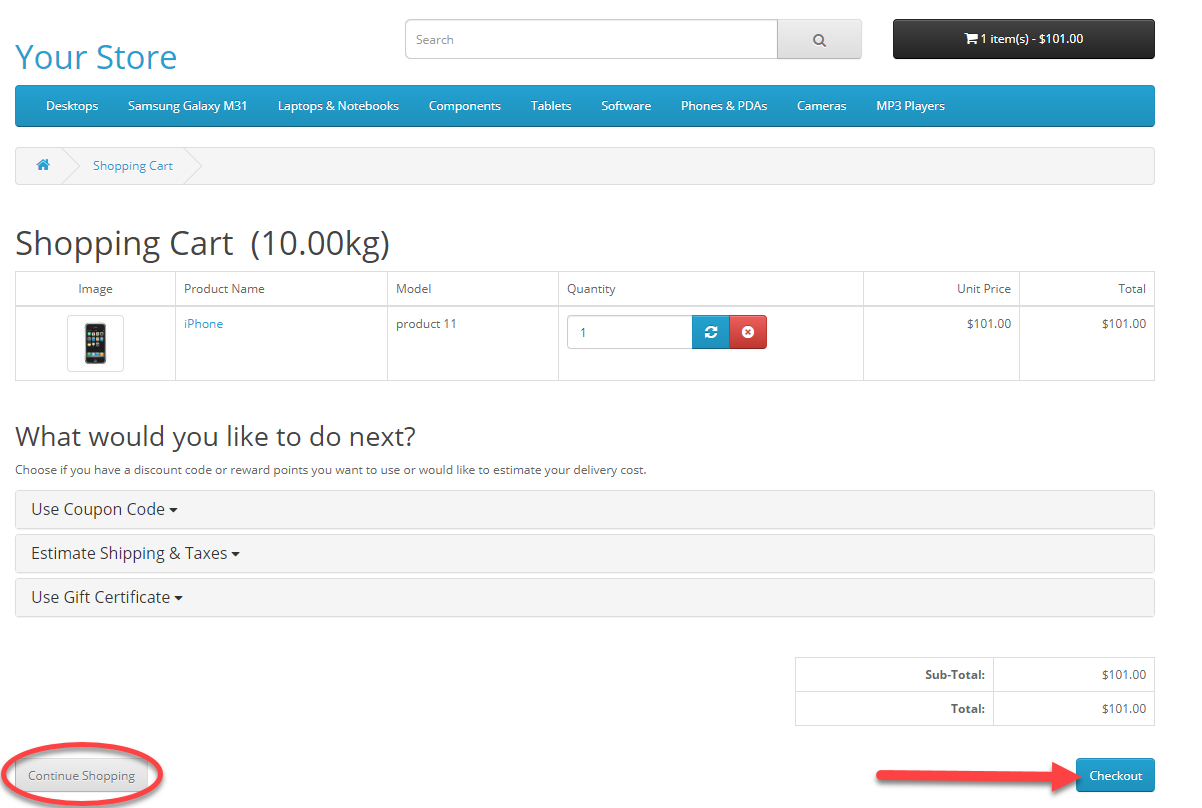This screenshot has width=1202, height=808.
Task: Update quantity with the refresh button
Action: (x=711, y=332)
